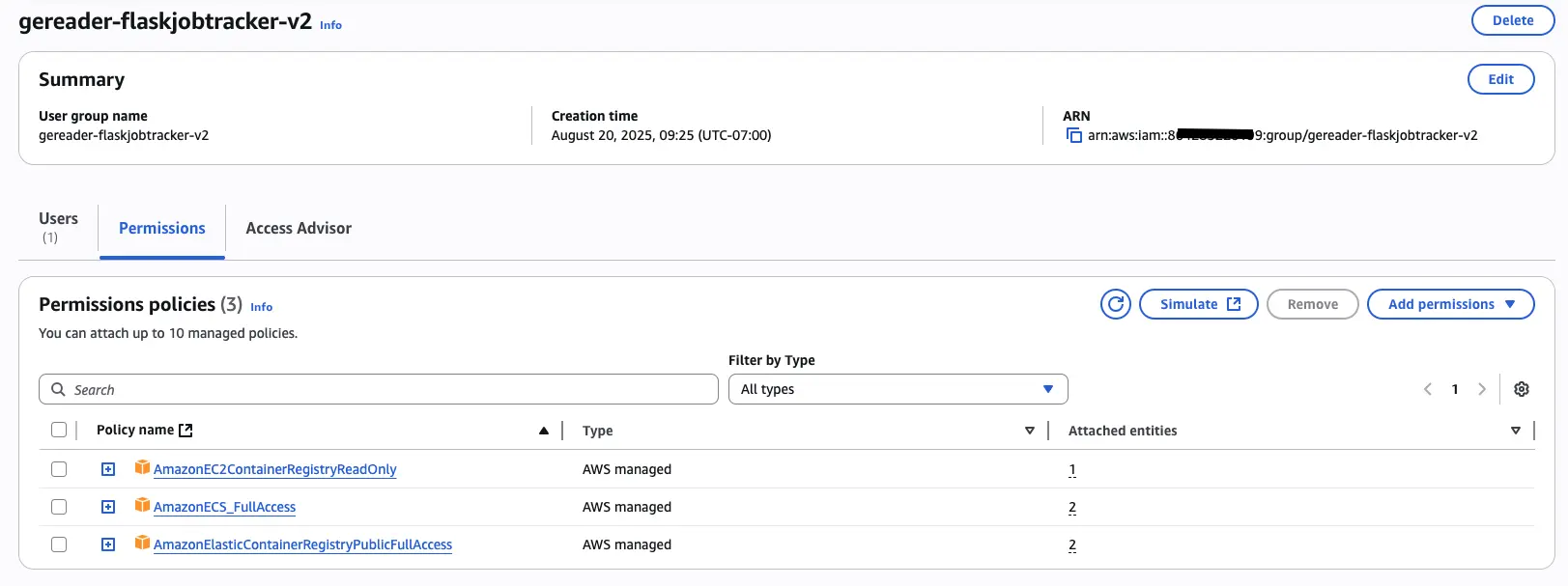Switch to the Users tab

(x=58, y=227)
